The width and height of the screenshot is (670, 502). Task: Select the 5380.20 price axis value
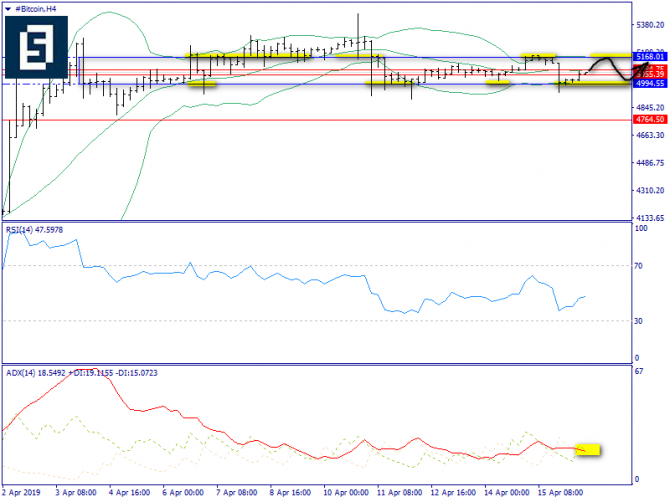[x=650, y=25]
